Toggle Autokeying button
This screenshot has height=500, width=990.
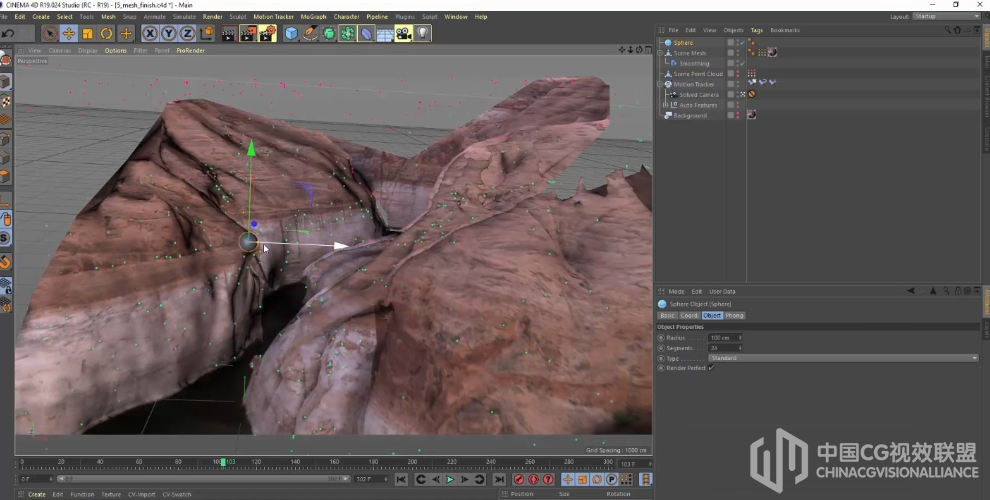pos(534,480)
